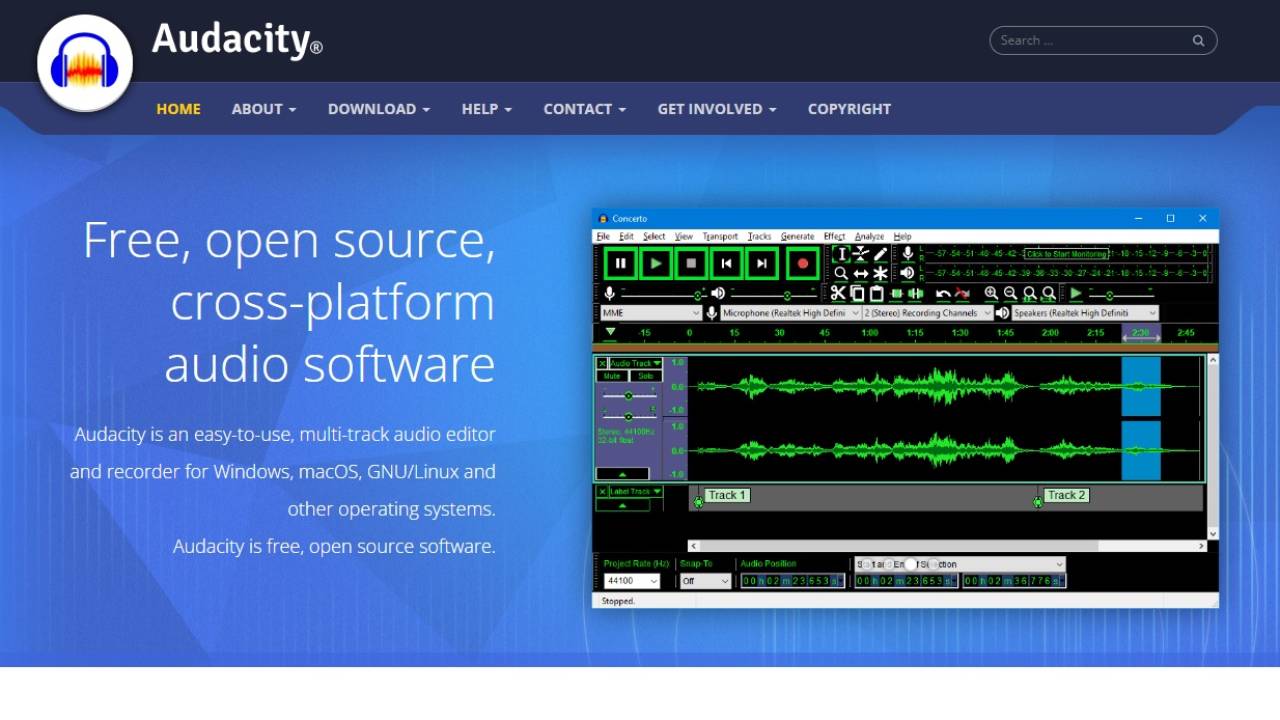1280x720 pixels.
Task: Go to the HOME page link
Action: pyautogui.click(x=178, y=109)
